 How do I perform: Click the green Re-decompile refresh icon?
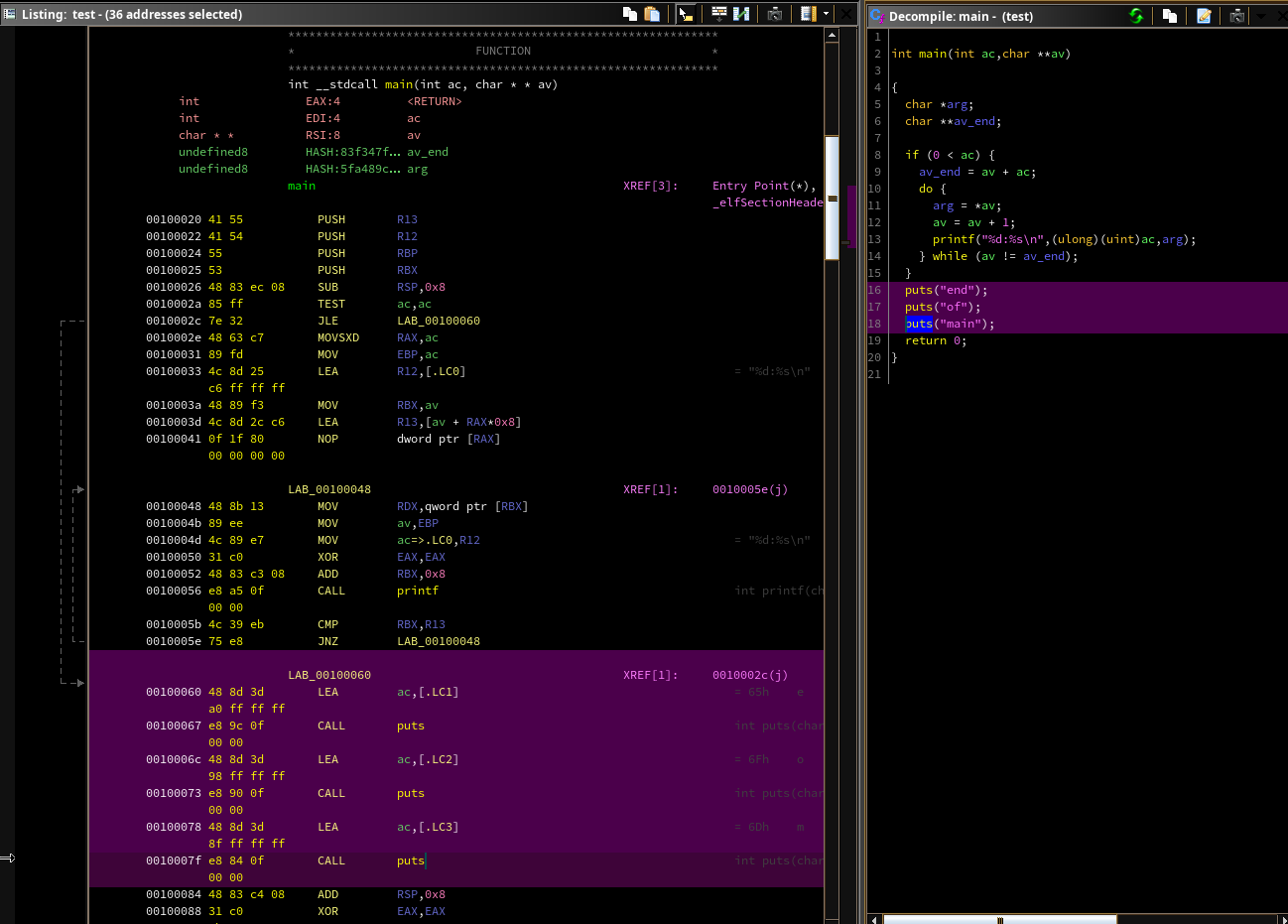click(1136, 16)
